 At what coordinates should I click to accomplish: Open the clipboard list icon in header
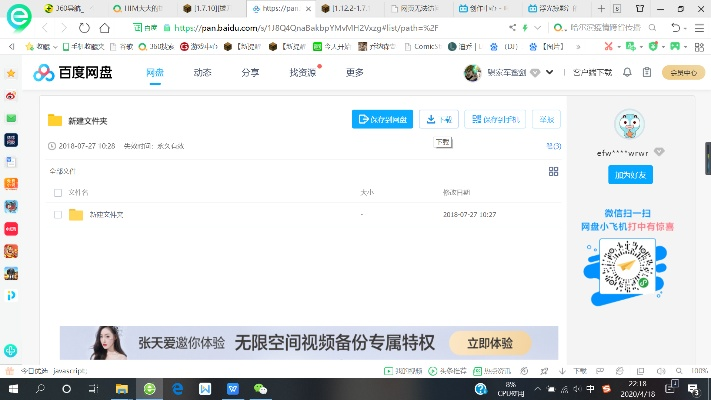coord(647,72)
